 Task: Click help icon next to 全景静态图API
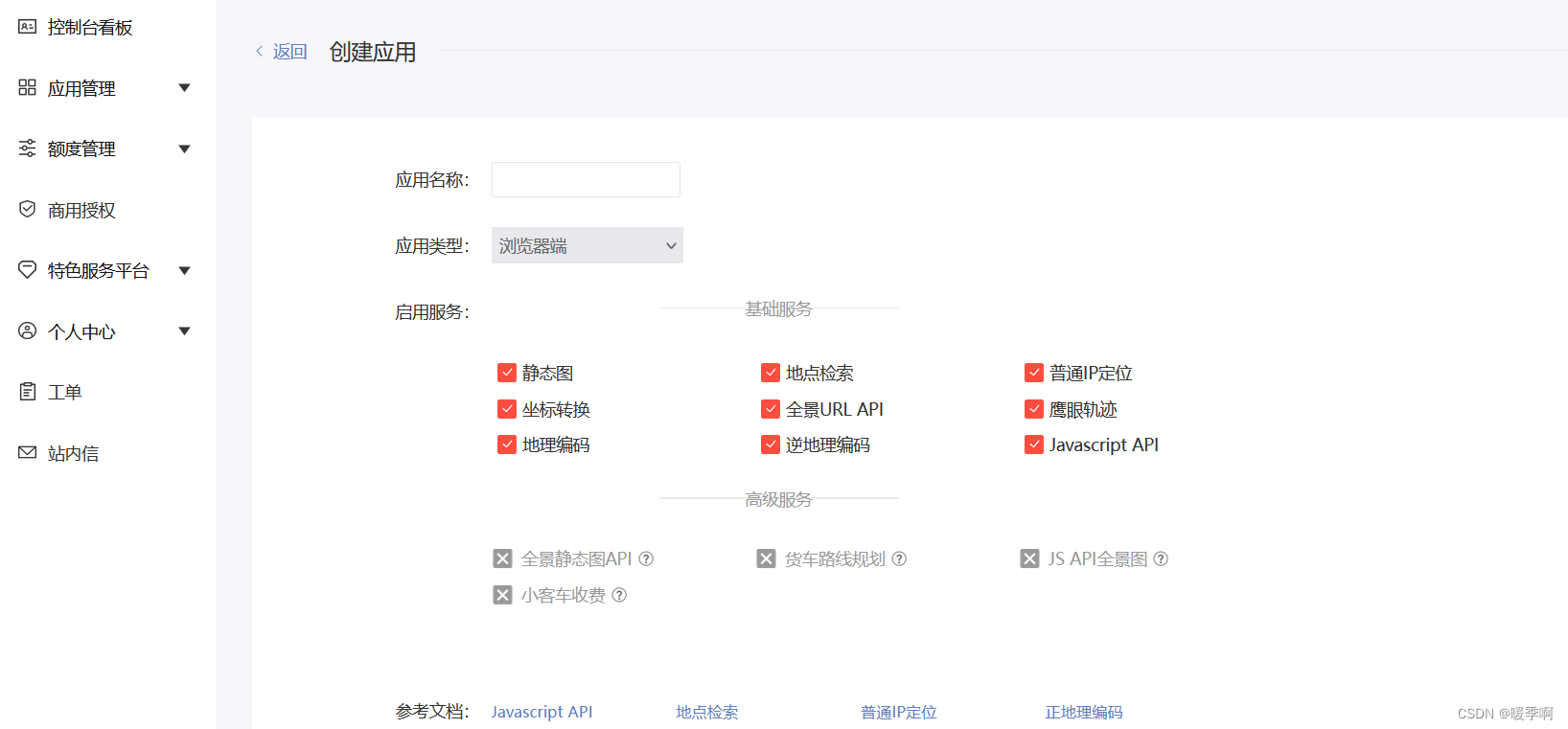tap(646, 558)
